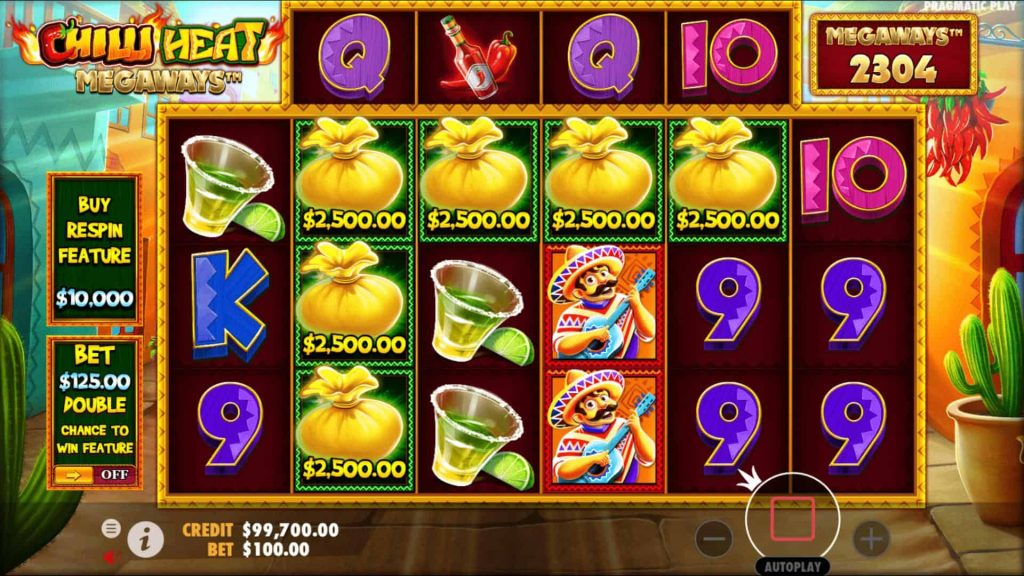The image size is (1024, 576).
Task: Click the Megaways 2304 counter
Action: coord(893,55)
